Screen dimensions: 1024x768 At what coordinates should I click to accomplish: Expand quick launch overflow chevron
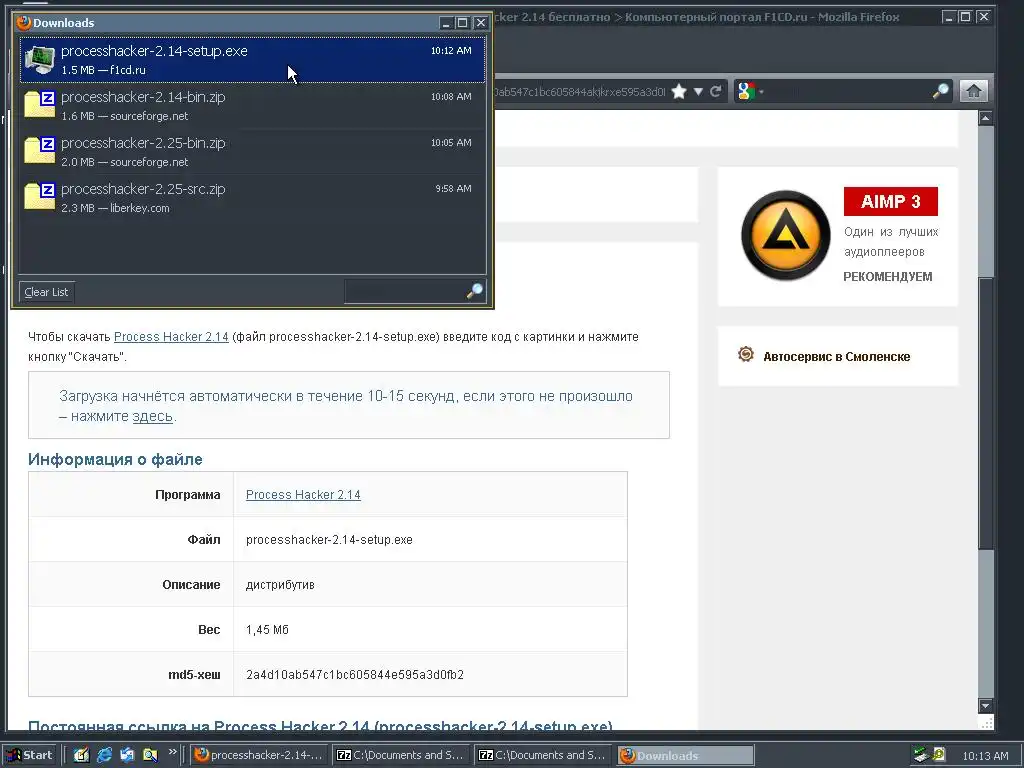pos(172,752)
